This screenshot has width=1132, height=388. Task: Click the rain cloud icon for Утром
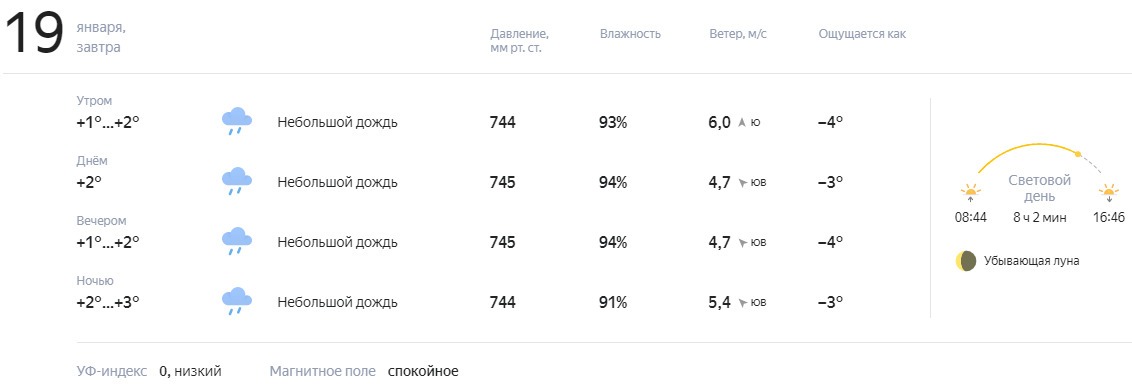236,121
